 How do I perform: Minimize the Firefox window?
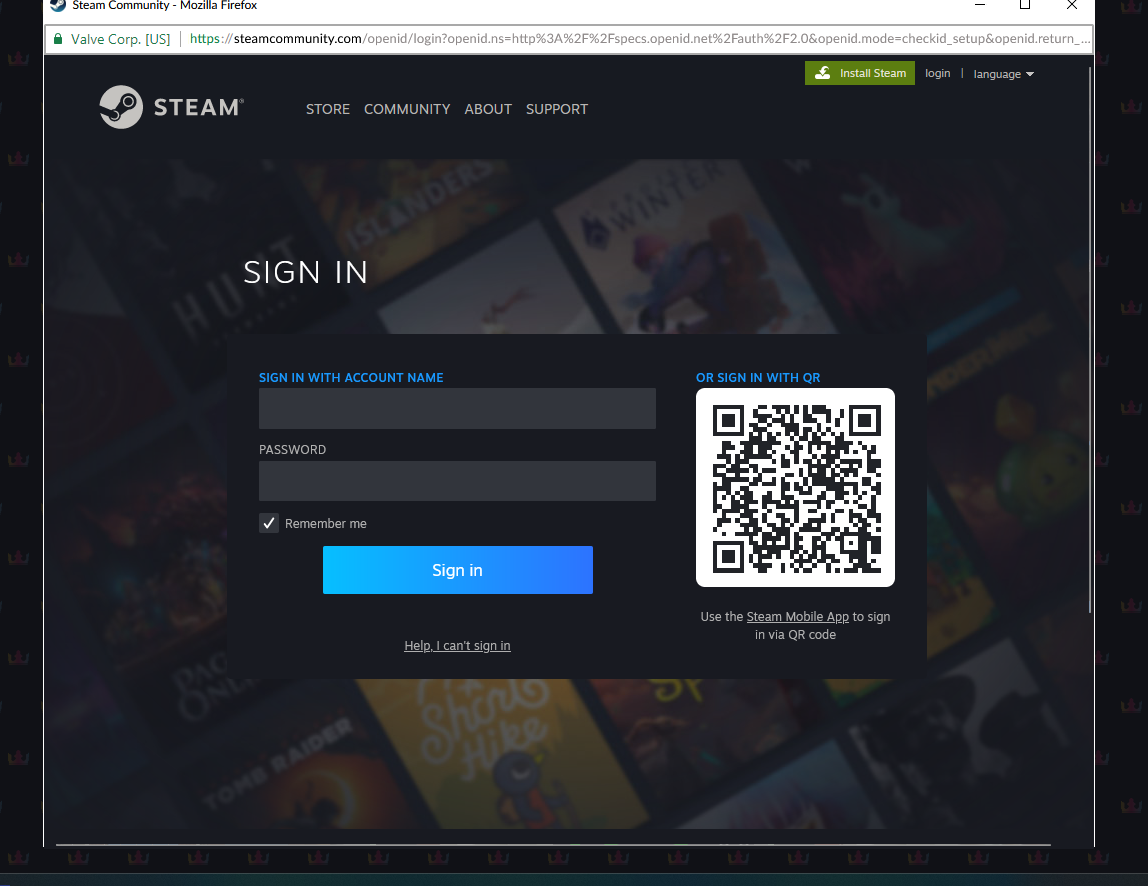click(x=980, y=5)
